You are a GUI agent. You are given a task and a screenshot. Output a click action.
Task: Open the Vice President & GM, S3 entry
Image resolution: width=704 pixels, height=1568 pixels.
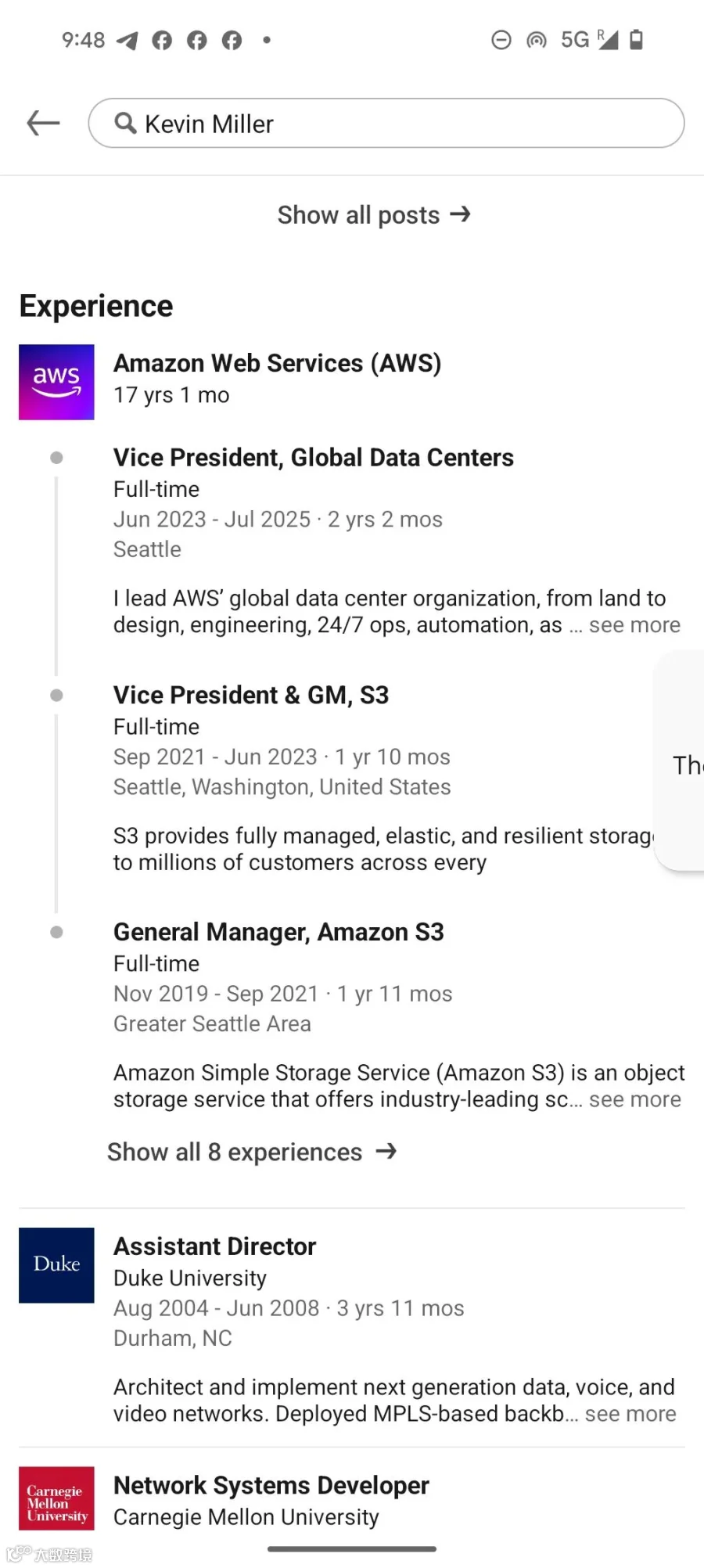251,695
